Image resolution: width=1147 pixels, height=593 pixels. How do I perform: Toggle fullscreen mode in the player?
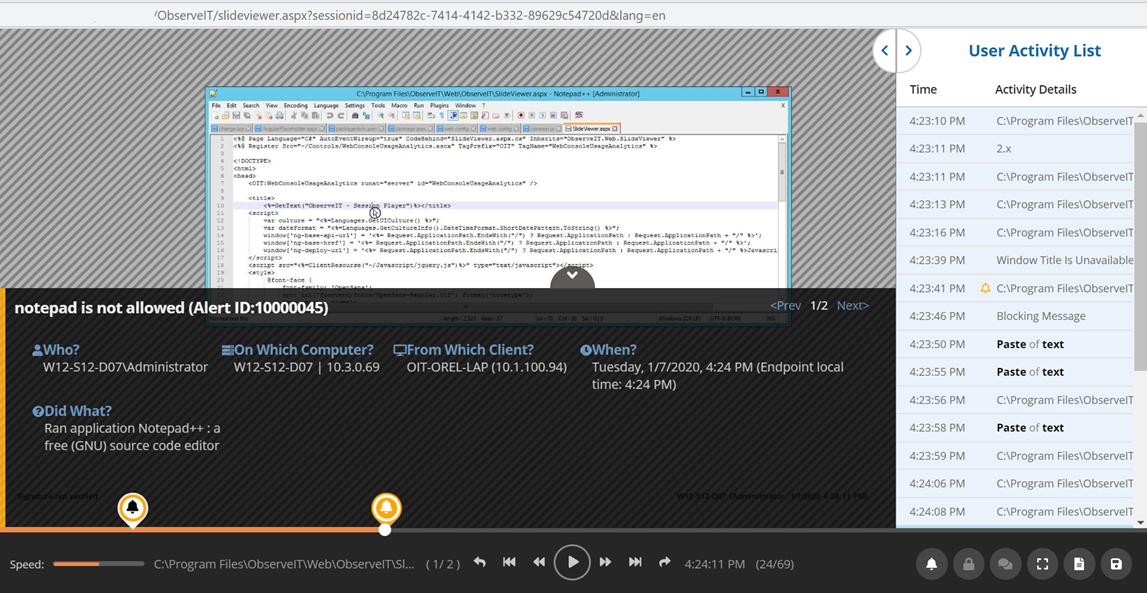[x=1042, y=564]
